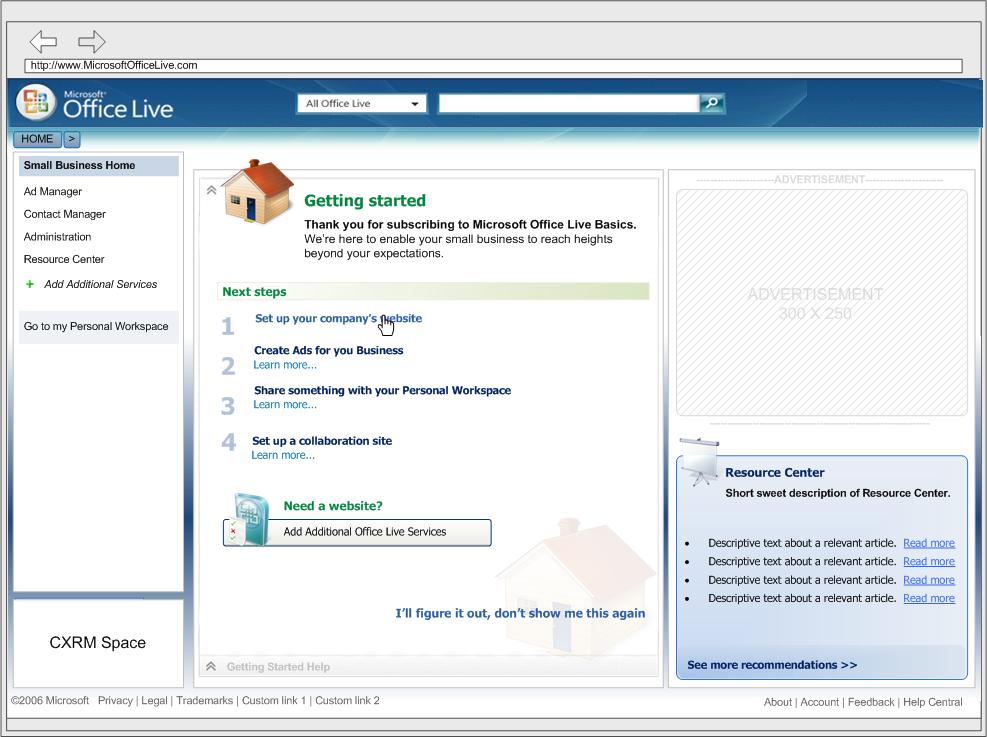Open Ad Manager from sidebar
Viewport: 987px width, 737px height.
coord(53,191)
